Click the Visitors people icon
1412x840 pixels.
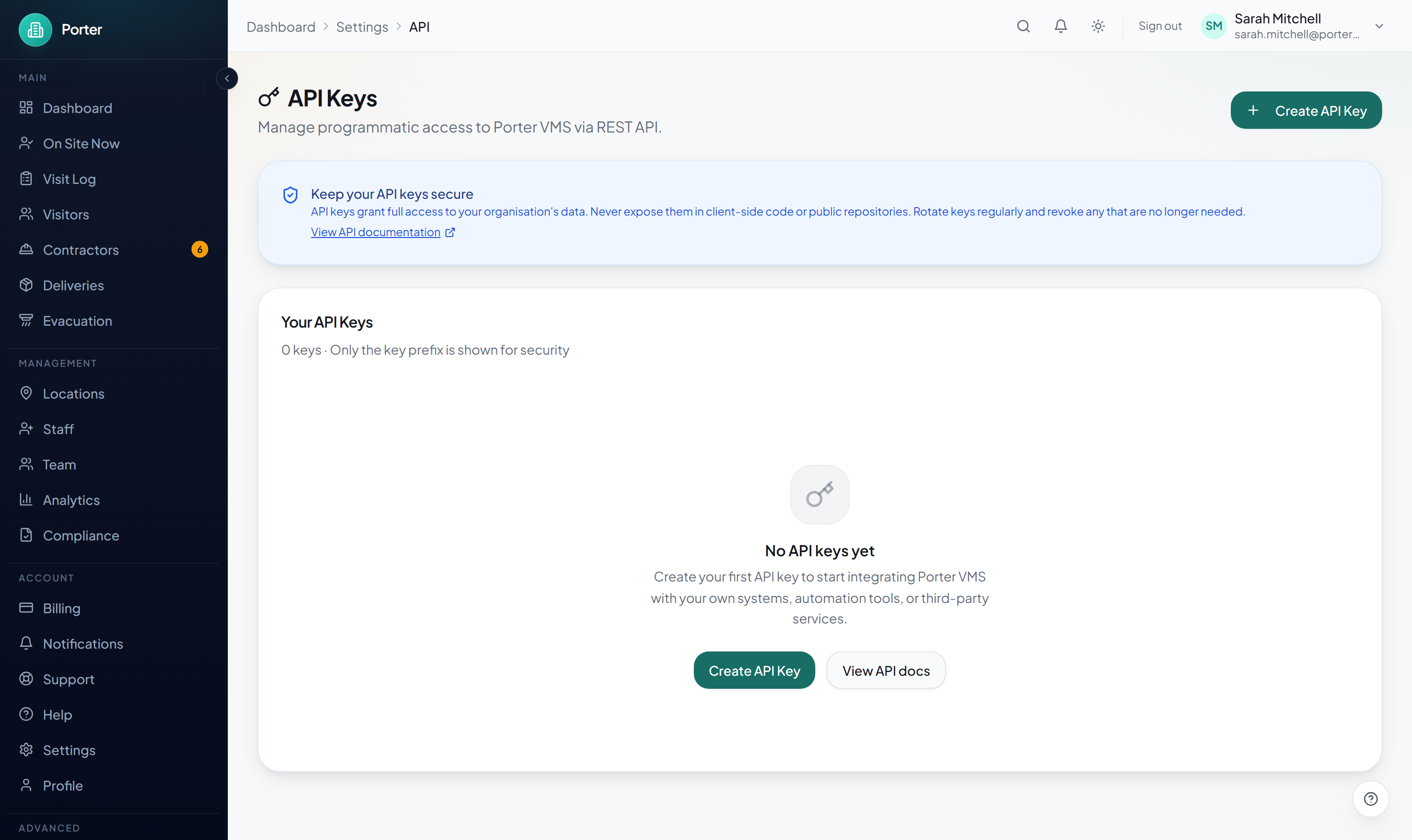26,214
